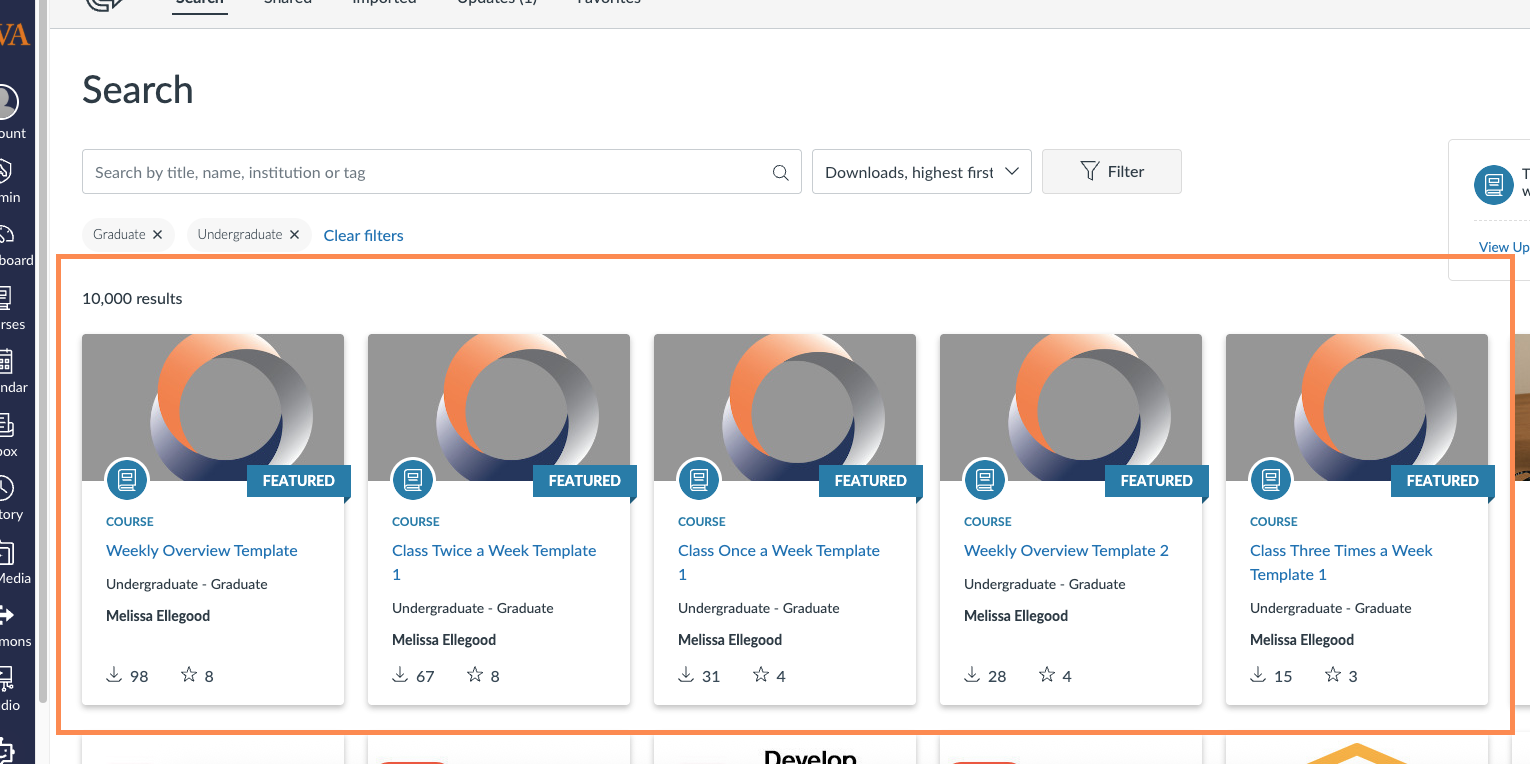Click the search magnifier icon
This screenshot has height=764, width=1530.
[x=781, y=173]
